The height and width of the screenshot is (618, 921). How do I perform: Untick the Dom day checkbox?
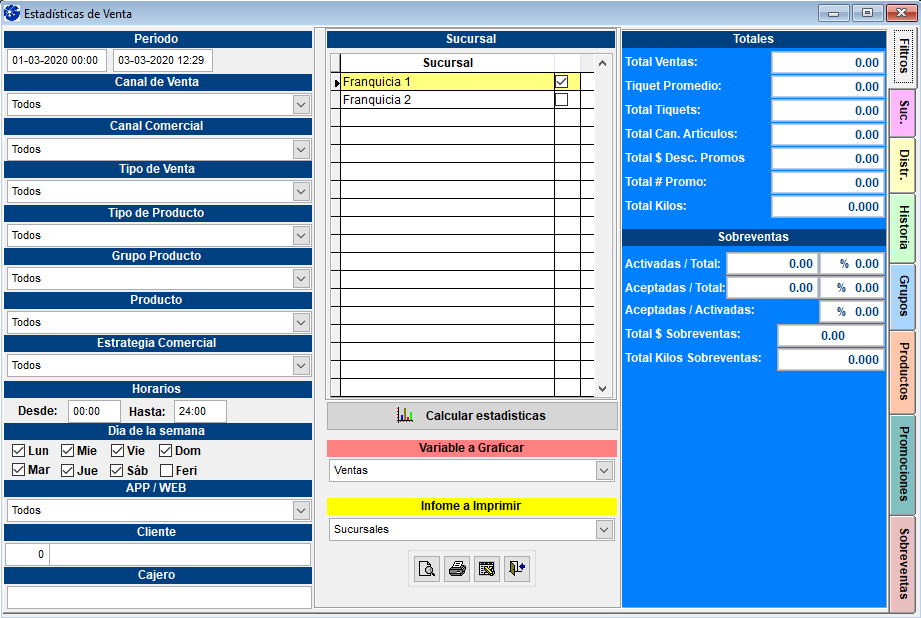167,451
